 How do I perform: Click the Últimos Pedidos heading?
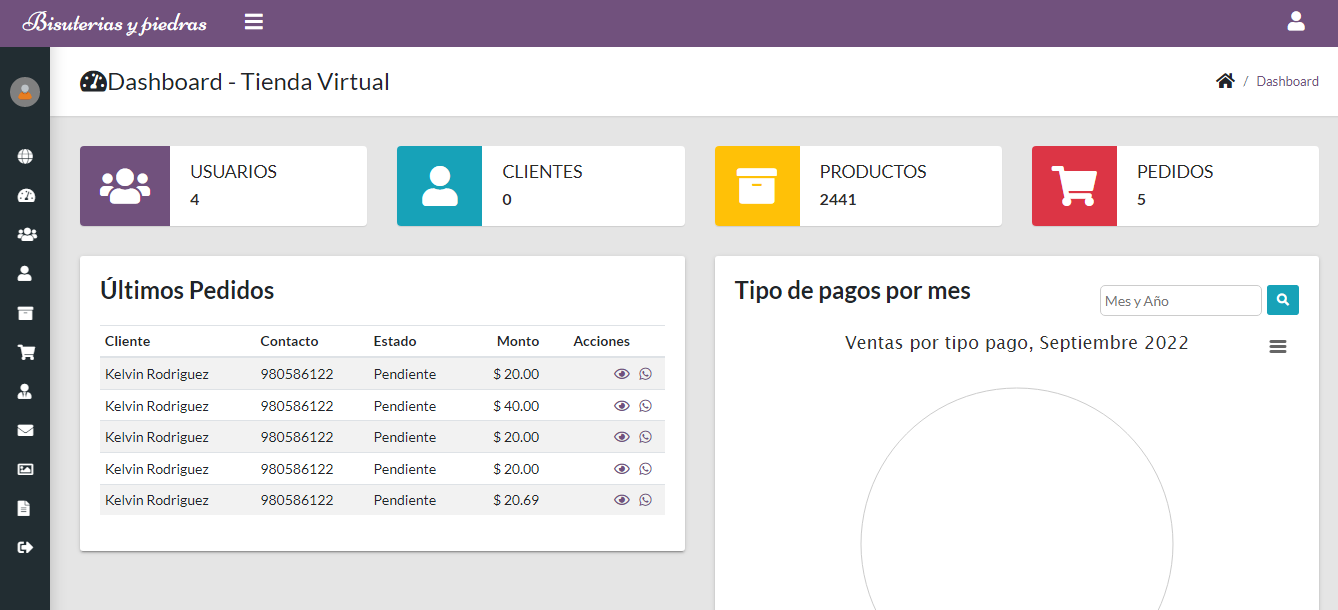(187, 291)
